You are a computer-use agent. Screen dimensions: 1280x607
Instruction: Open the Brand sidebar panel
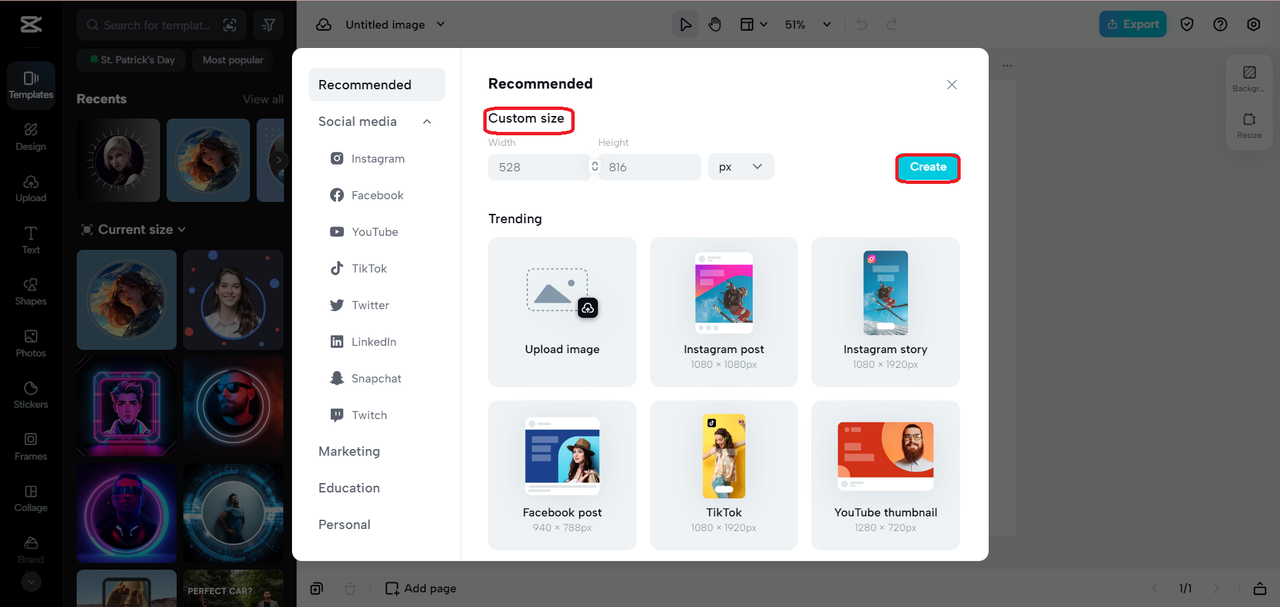[31, 549]
